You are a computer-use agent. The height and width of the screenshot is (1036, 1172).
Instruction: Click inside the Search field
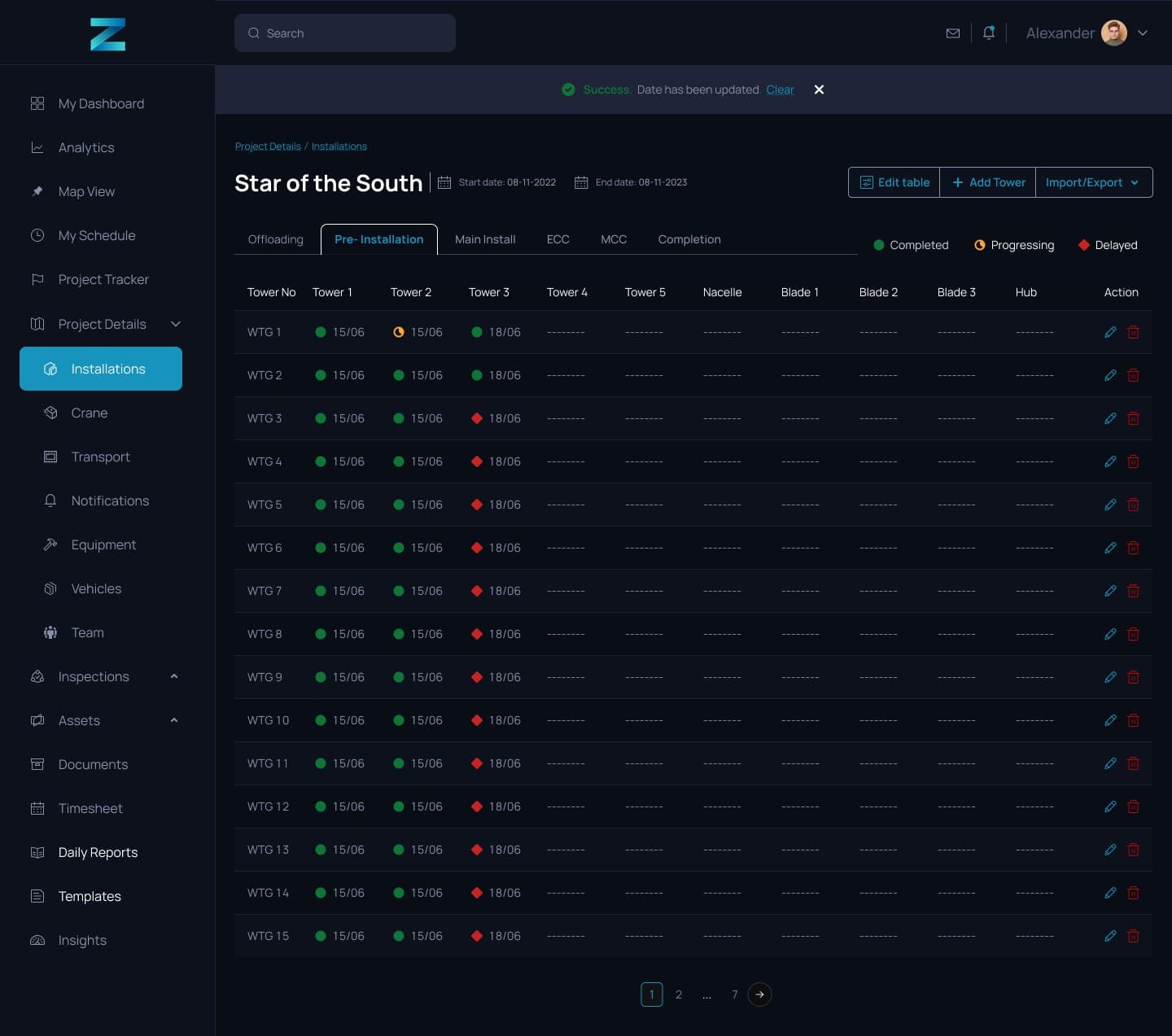tap(345, 33)
